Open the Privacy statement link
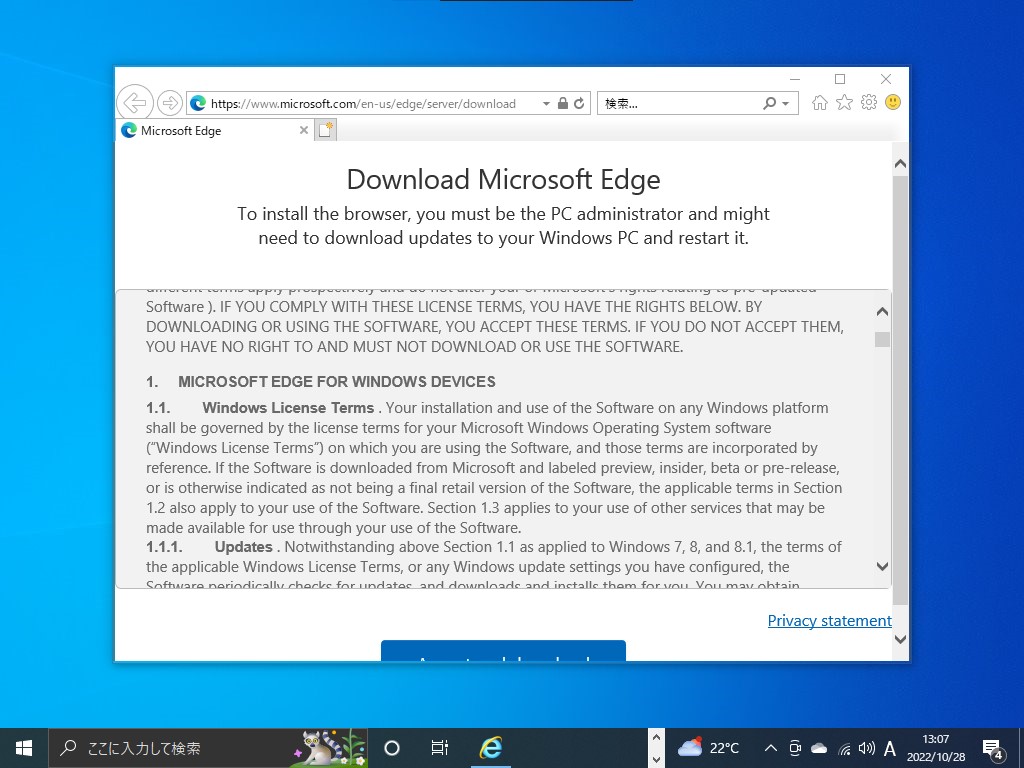Screen dimensions: 1024x768 (829, 620)
